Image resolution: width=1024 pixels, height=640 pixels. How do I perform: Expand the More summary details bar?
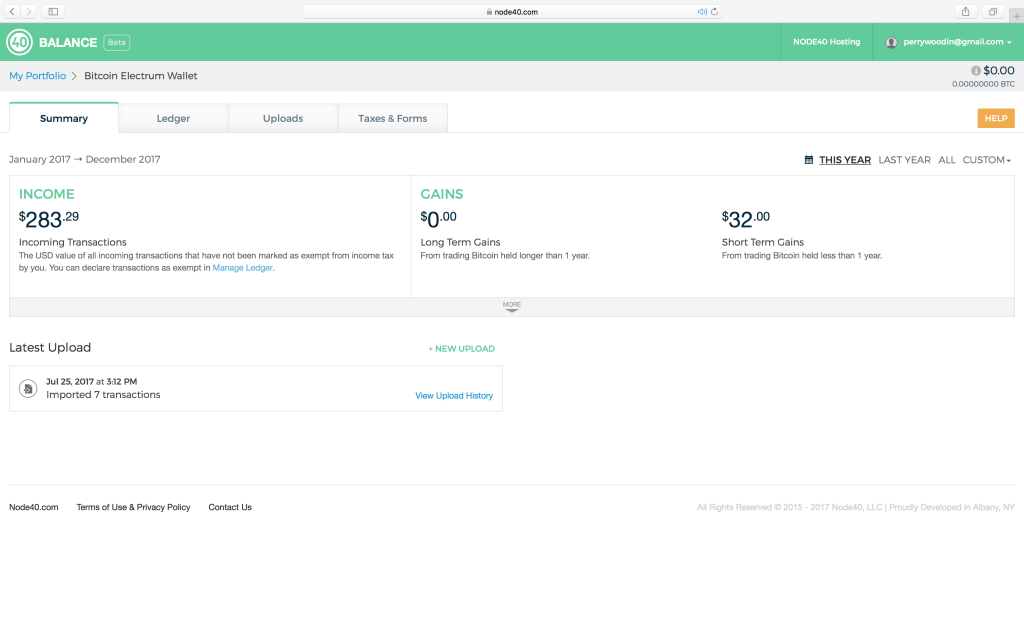tap(512, 307)
